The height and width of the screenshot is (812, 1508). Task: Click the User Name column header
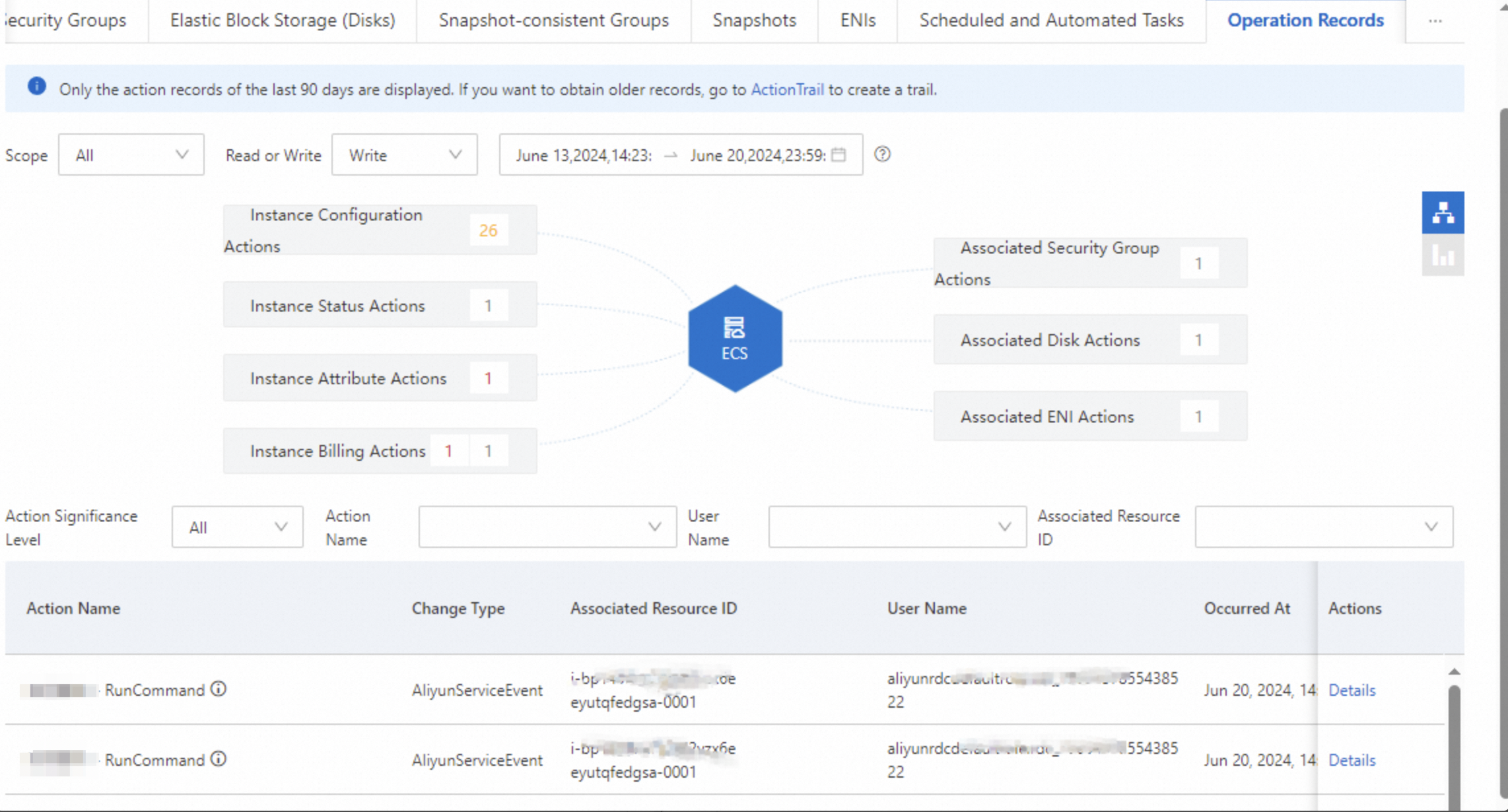pyautogui.click(x=927, y=608)
